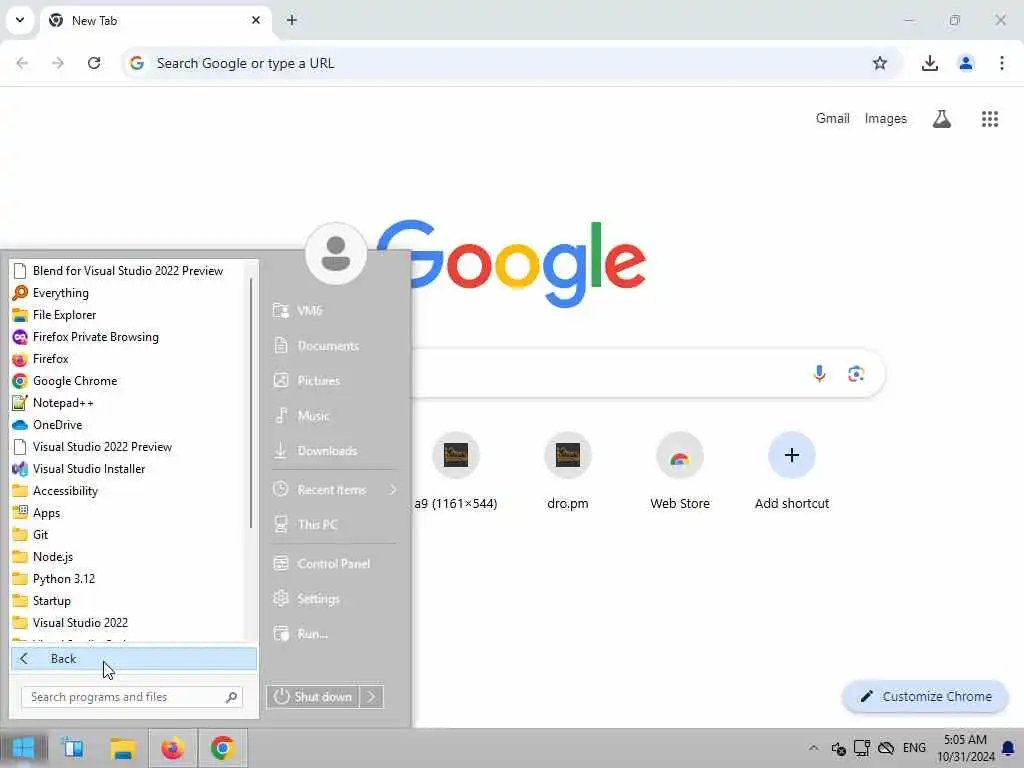Click Customize Chrome button
The height and width of the screenshot is (768, 1024).
tap(925, 697)
